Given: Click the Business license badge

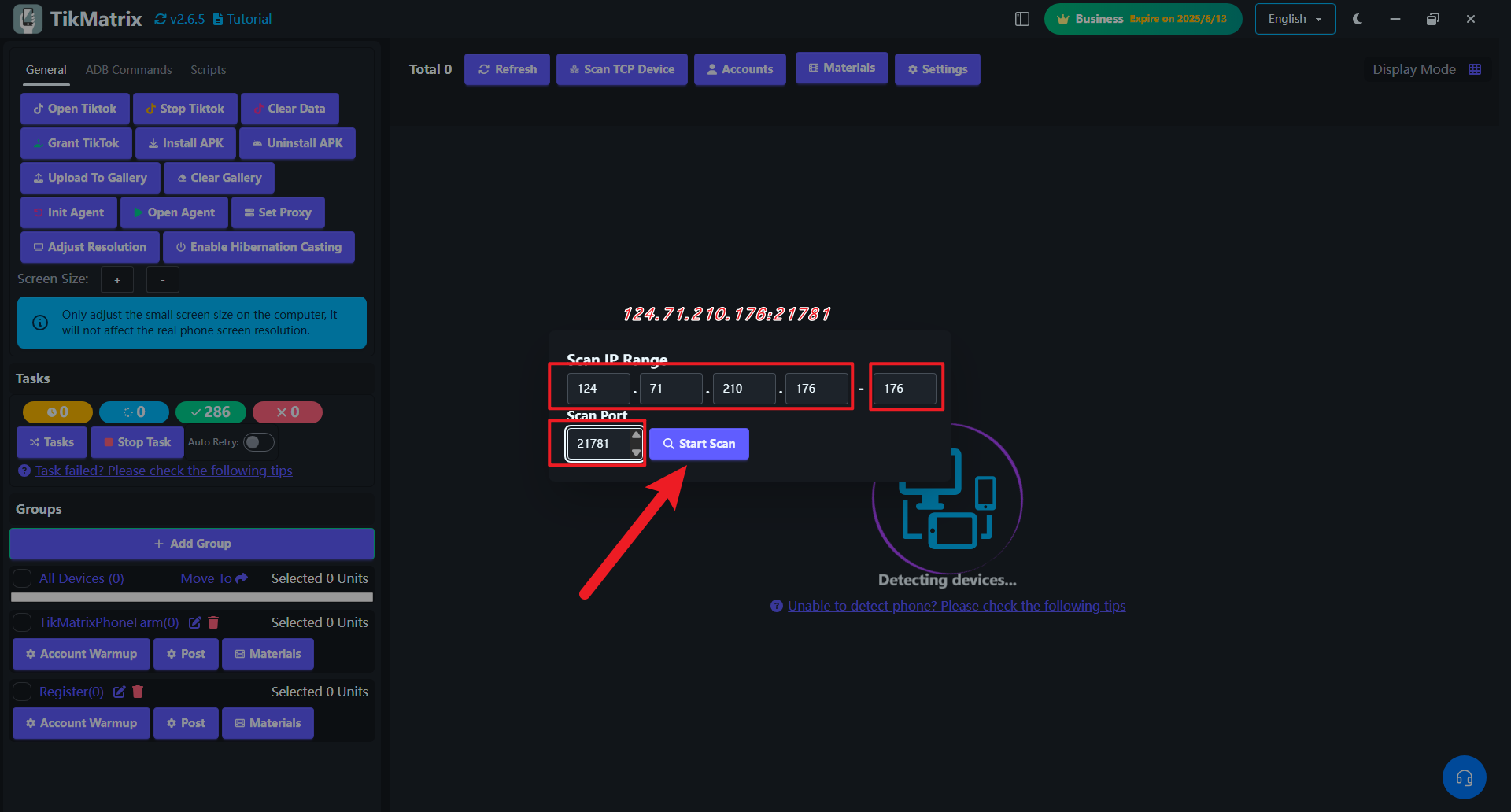Looking at the screenshot, I should pos(1143,19).
